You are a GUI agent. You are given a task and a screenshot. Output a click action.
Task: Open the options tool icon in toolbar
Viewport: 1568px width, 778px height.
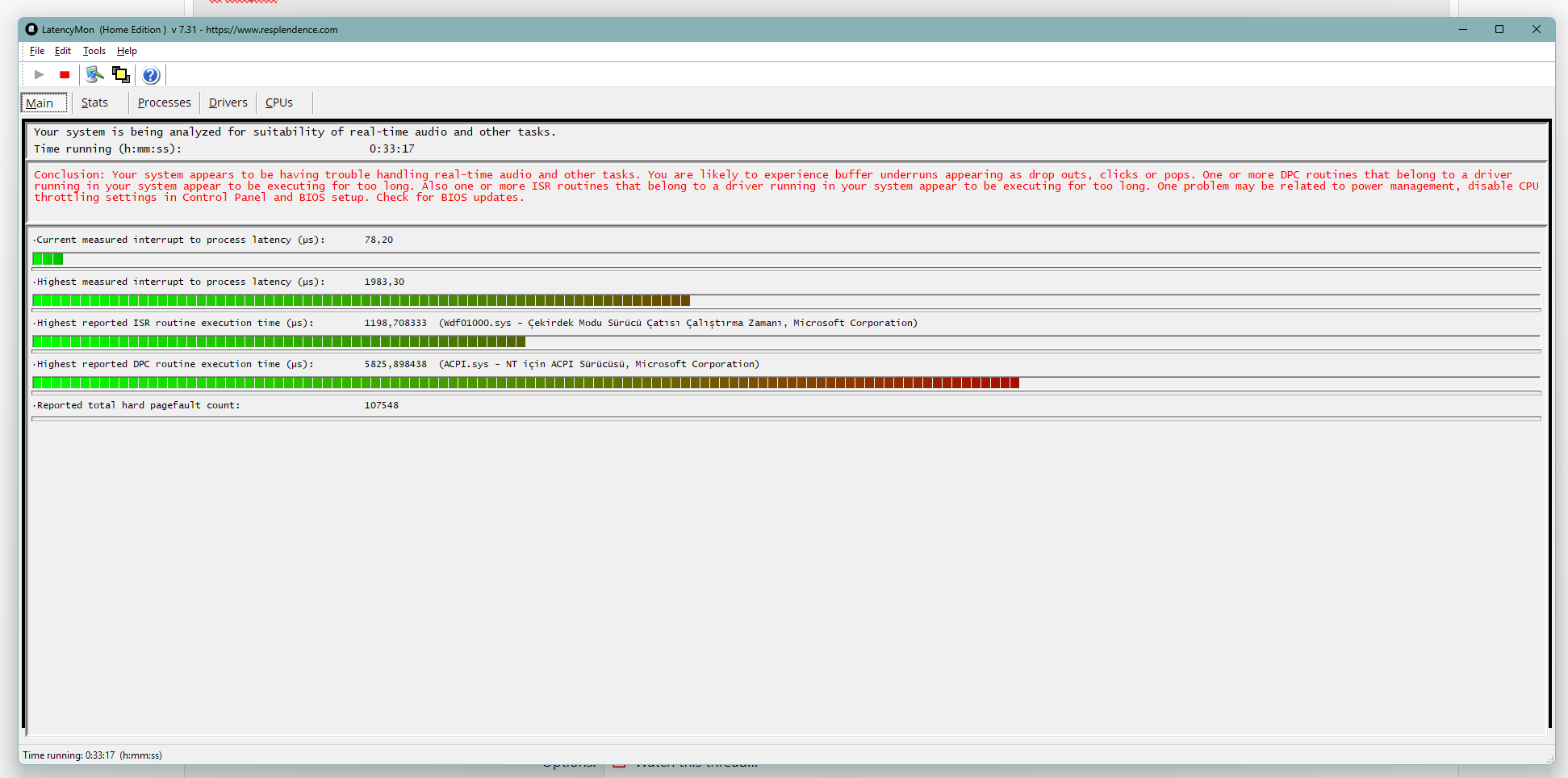pos(95,75)
